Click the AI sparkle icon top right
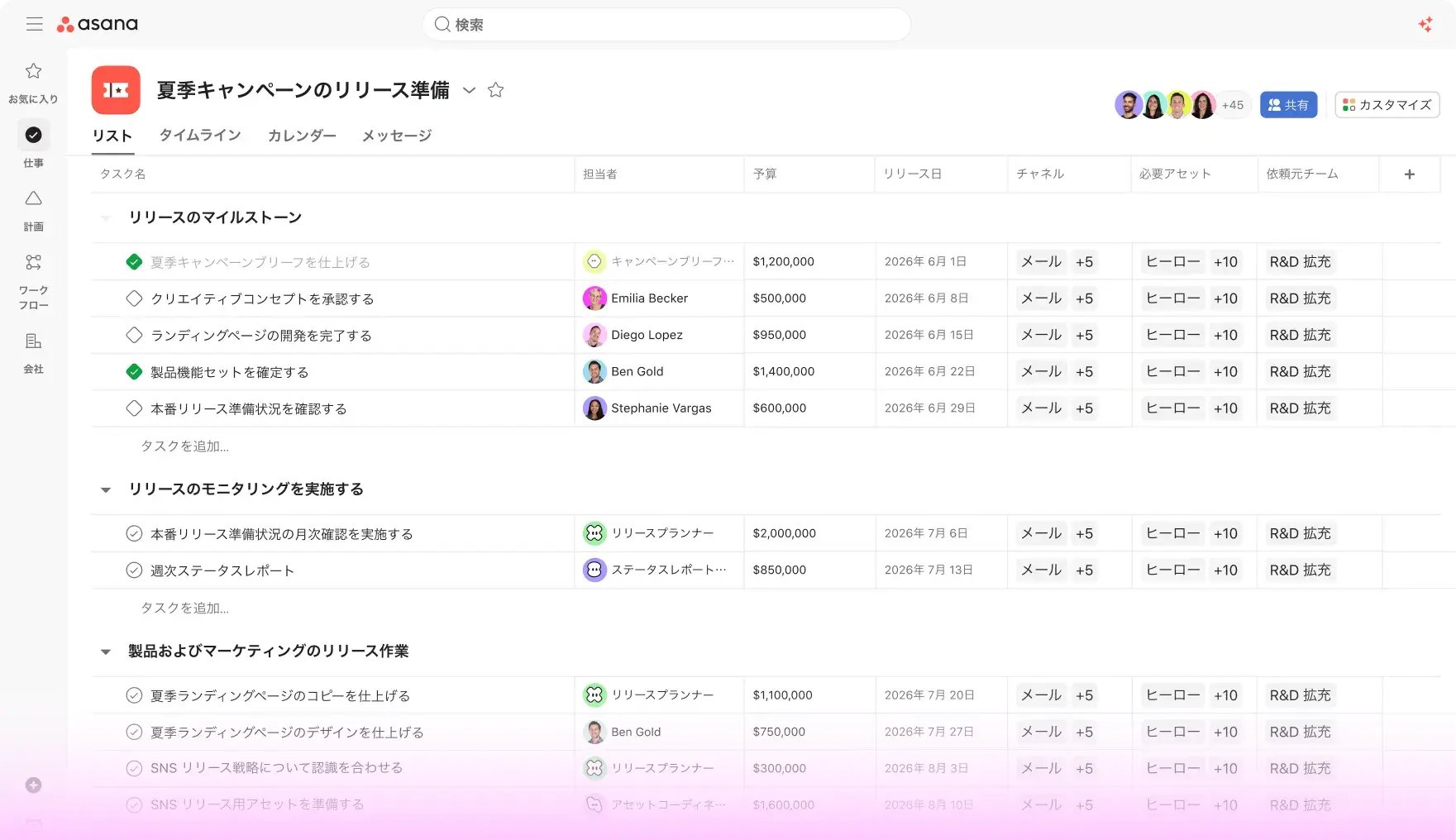Screen dimensions: 1456x840 (1425, 25)
